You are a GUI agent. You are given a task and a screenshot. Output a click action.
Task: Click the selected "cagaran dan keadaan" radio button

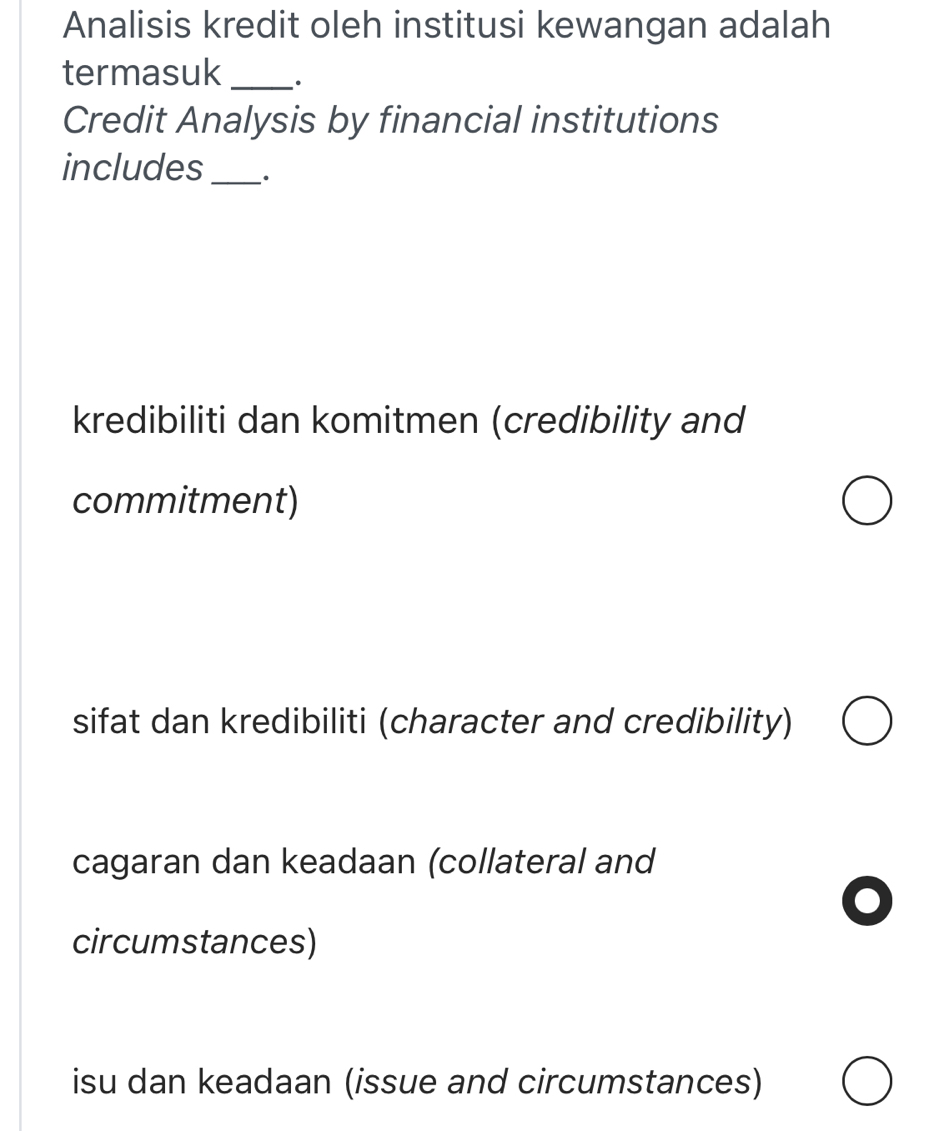click(866, 901)
